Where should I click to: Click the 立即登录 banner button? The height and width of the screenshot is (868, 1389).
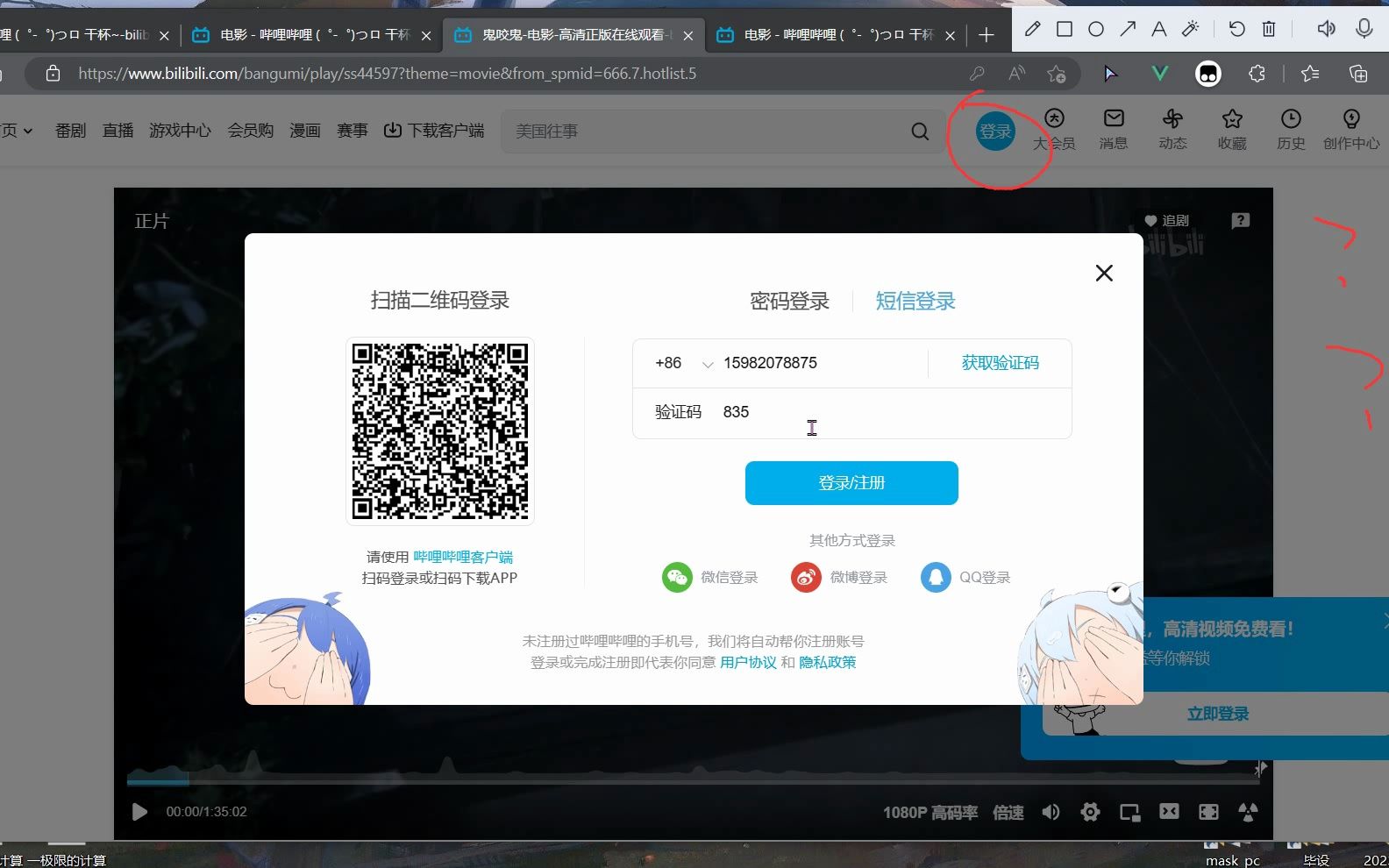tap(1217, 714)
